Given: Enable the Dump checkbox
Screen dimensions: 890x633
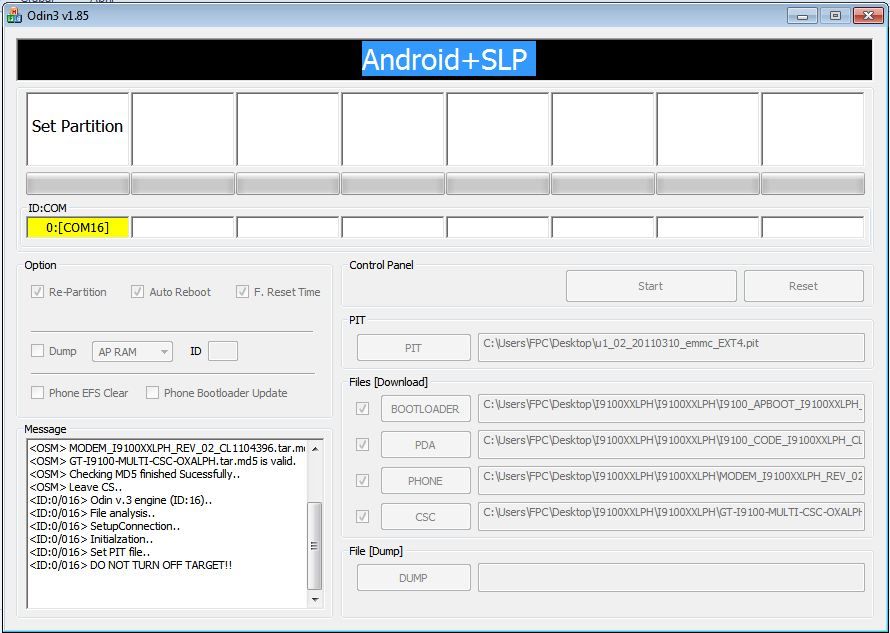Looking at the screenshot, I should click(38, 351).
